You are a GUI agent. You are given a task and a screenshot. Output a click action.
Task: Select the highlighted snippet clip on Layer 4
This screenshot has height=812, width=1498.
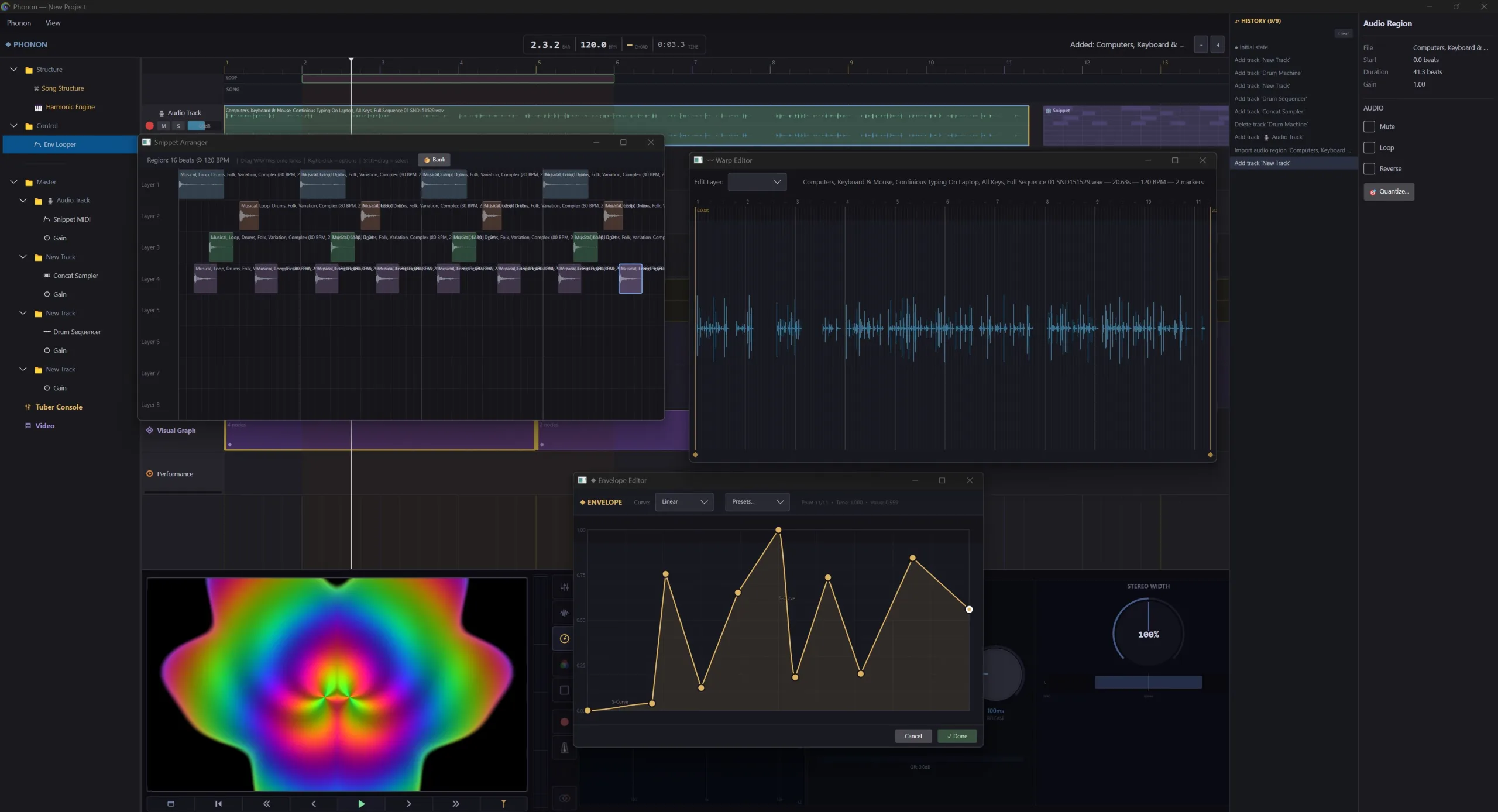tap(630, 279)
